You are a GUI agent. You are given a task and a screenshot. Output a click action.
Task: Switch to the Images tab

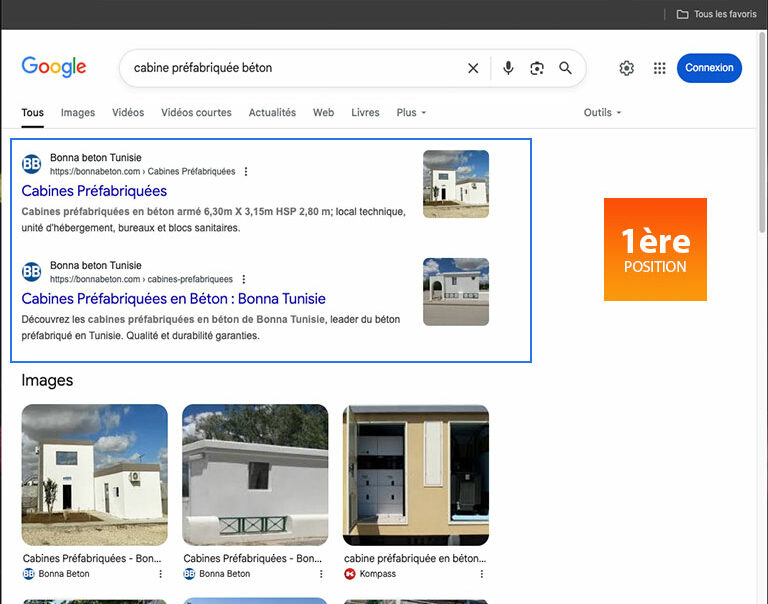tap(78, 113)
